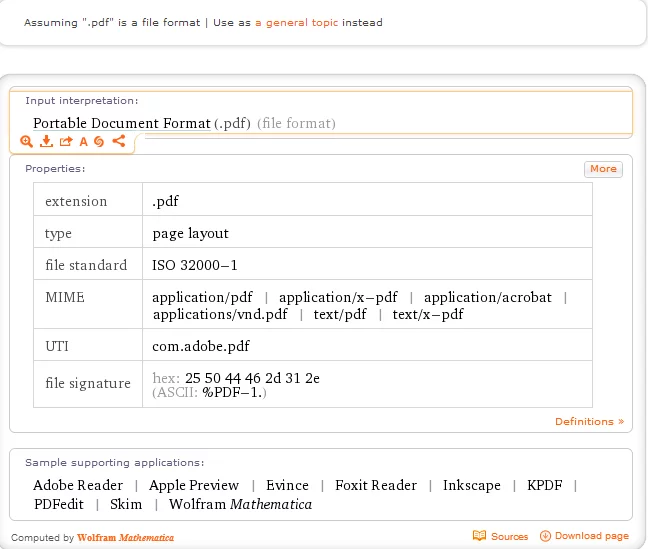Image resolution: width=648 pixels, height=549 pixels.
Task: Click the com.adobe.pdf UTI value
Action: pos(201,346)
